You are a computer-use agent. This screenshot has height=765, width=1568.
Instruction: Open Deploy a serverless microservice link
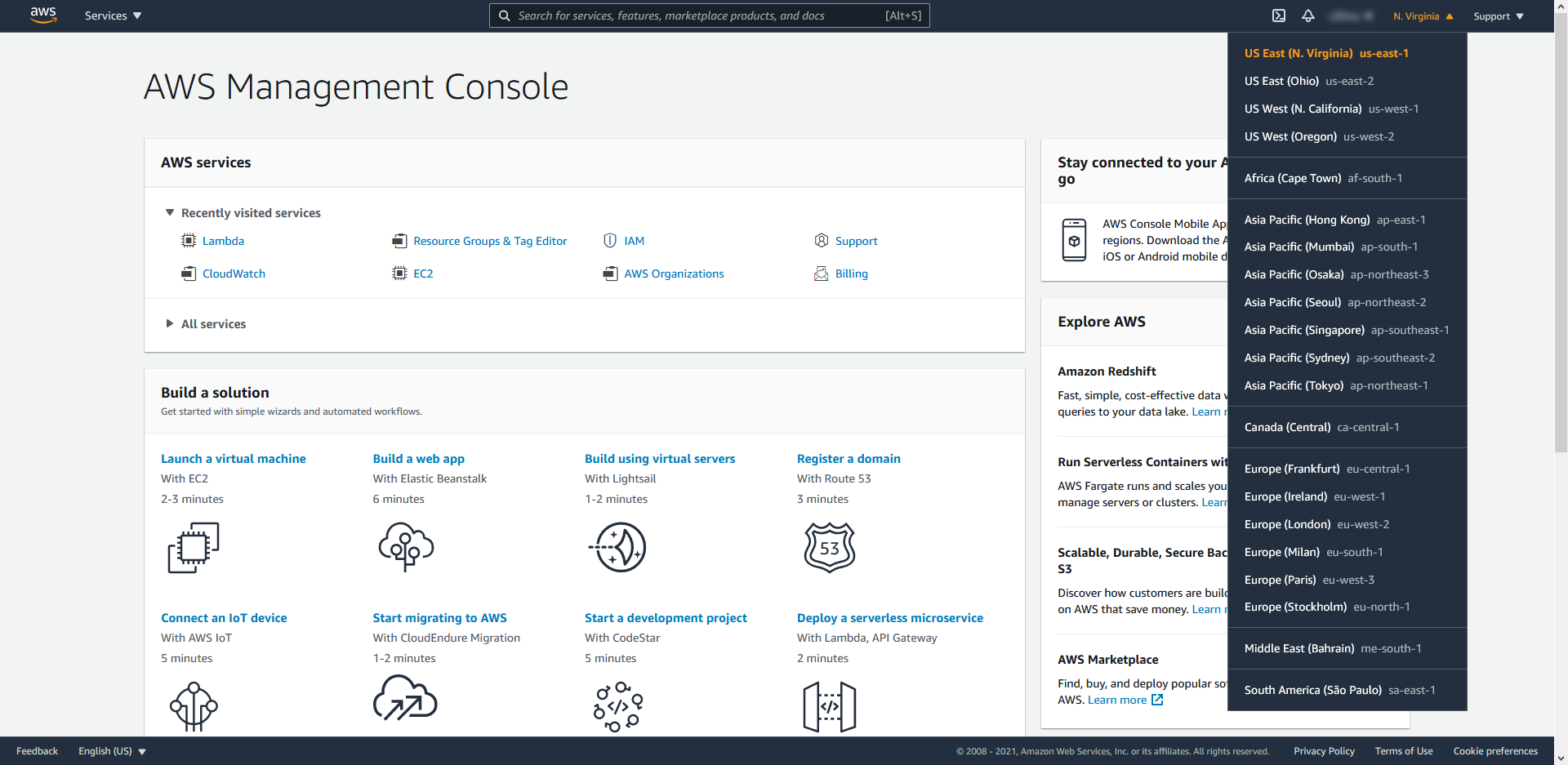coord(890,618)
